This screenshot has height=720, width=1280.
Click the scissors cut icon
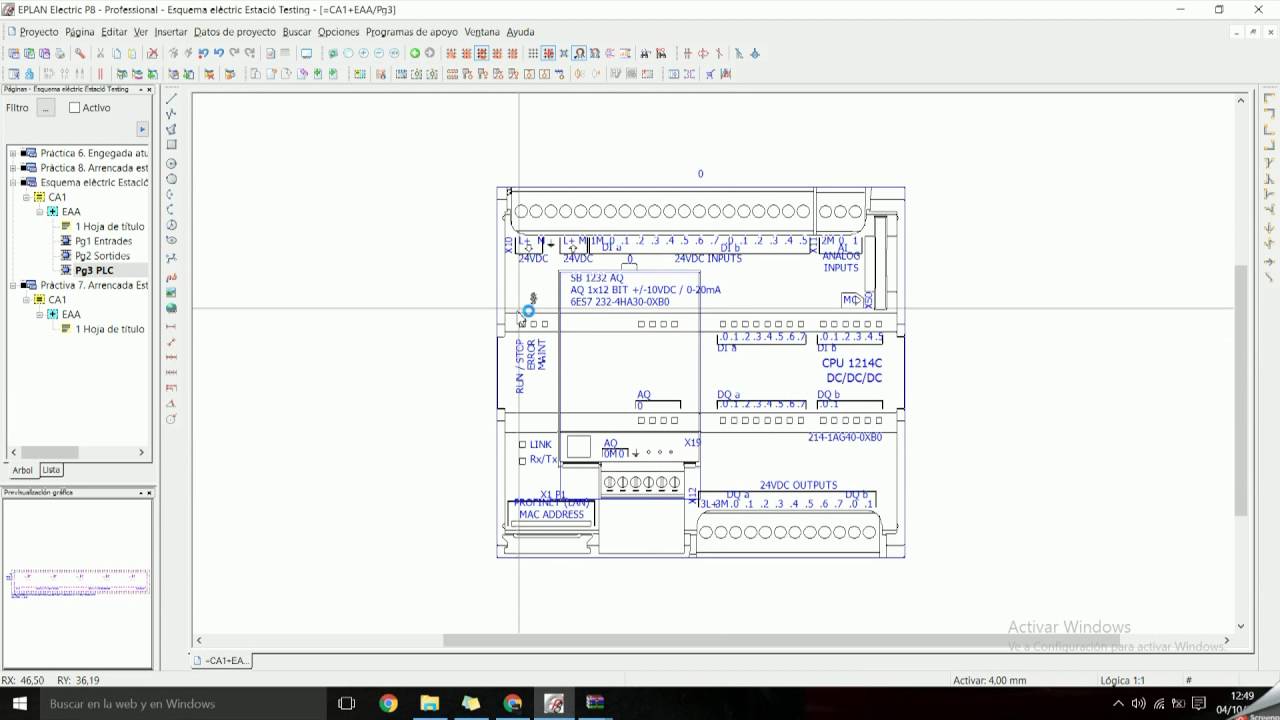(x=100, y=53)
